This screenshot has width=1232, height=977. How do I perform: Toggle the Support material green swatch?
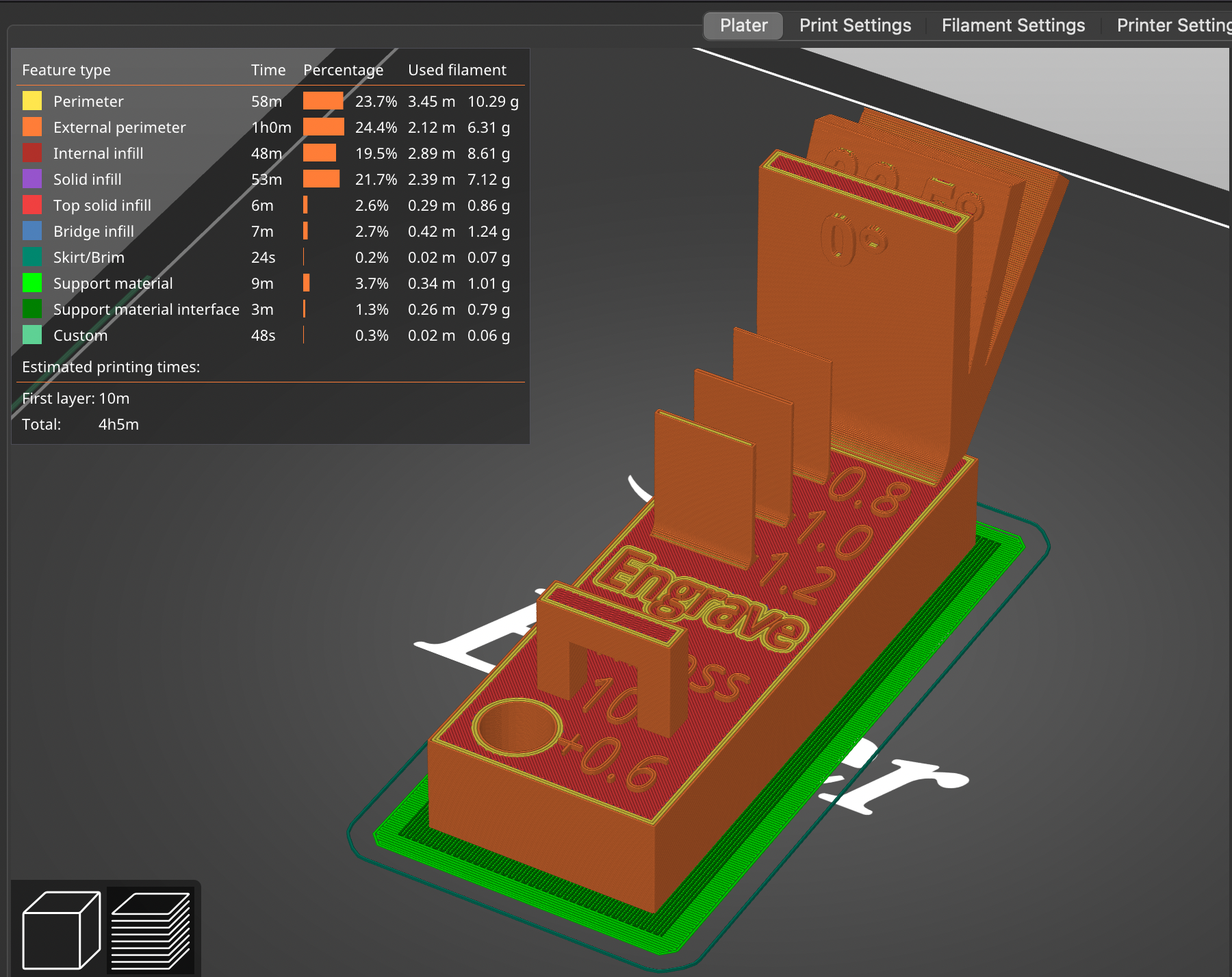[32, 283]
